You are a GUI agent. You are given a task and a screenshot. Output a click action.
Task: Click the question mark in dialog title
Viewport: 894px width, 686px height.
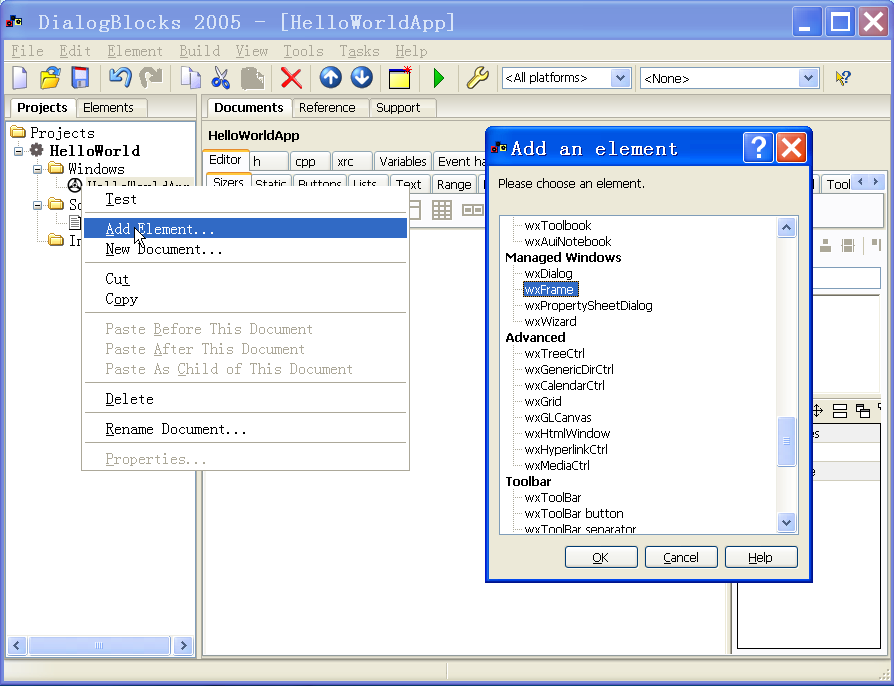point(758,148)
